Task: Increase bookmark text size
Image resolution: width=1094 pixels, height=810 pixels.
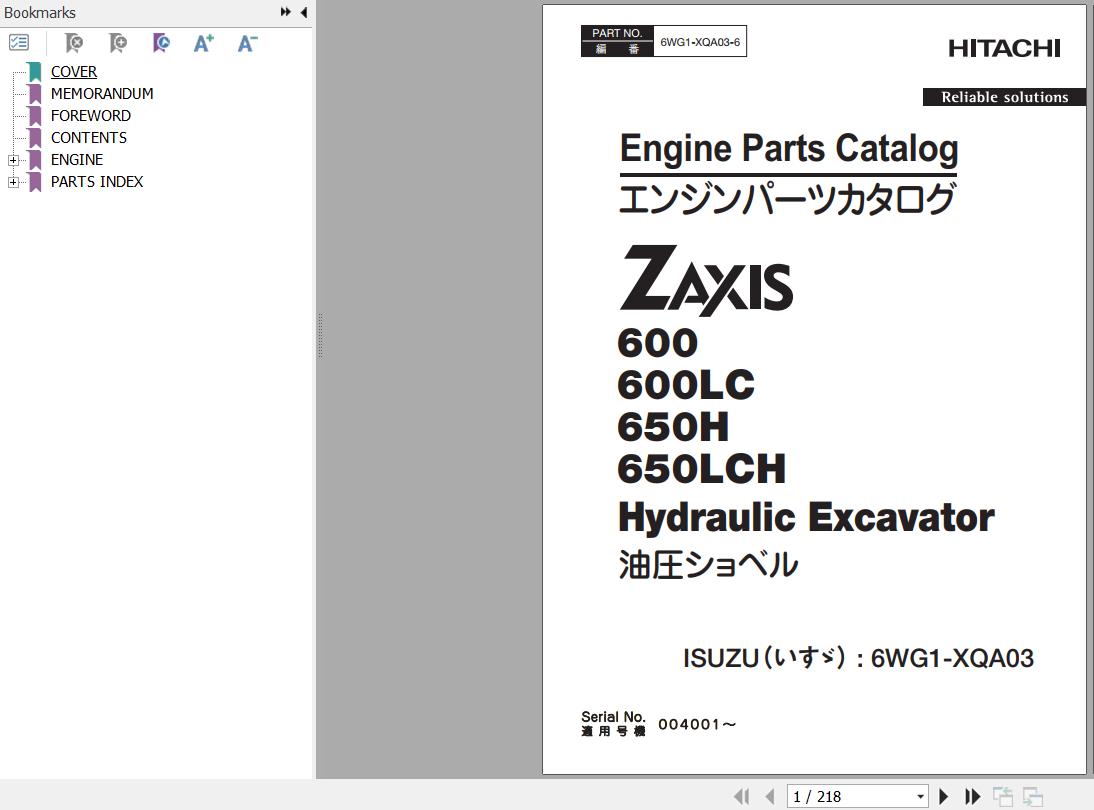Action: 204,43
